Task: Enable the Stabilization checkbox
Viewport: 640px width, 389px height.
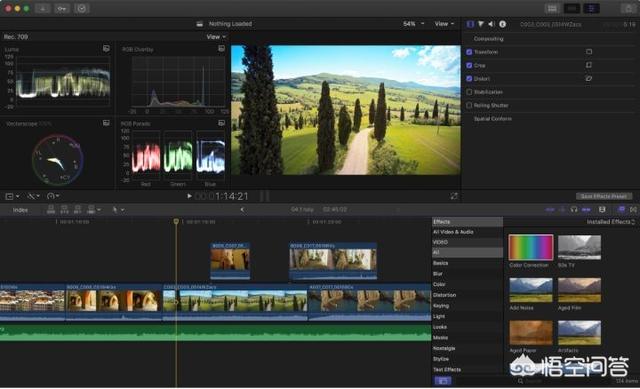Action: tap(469, 92)
